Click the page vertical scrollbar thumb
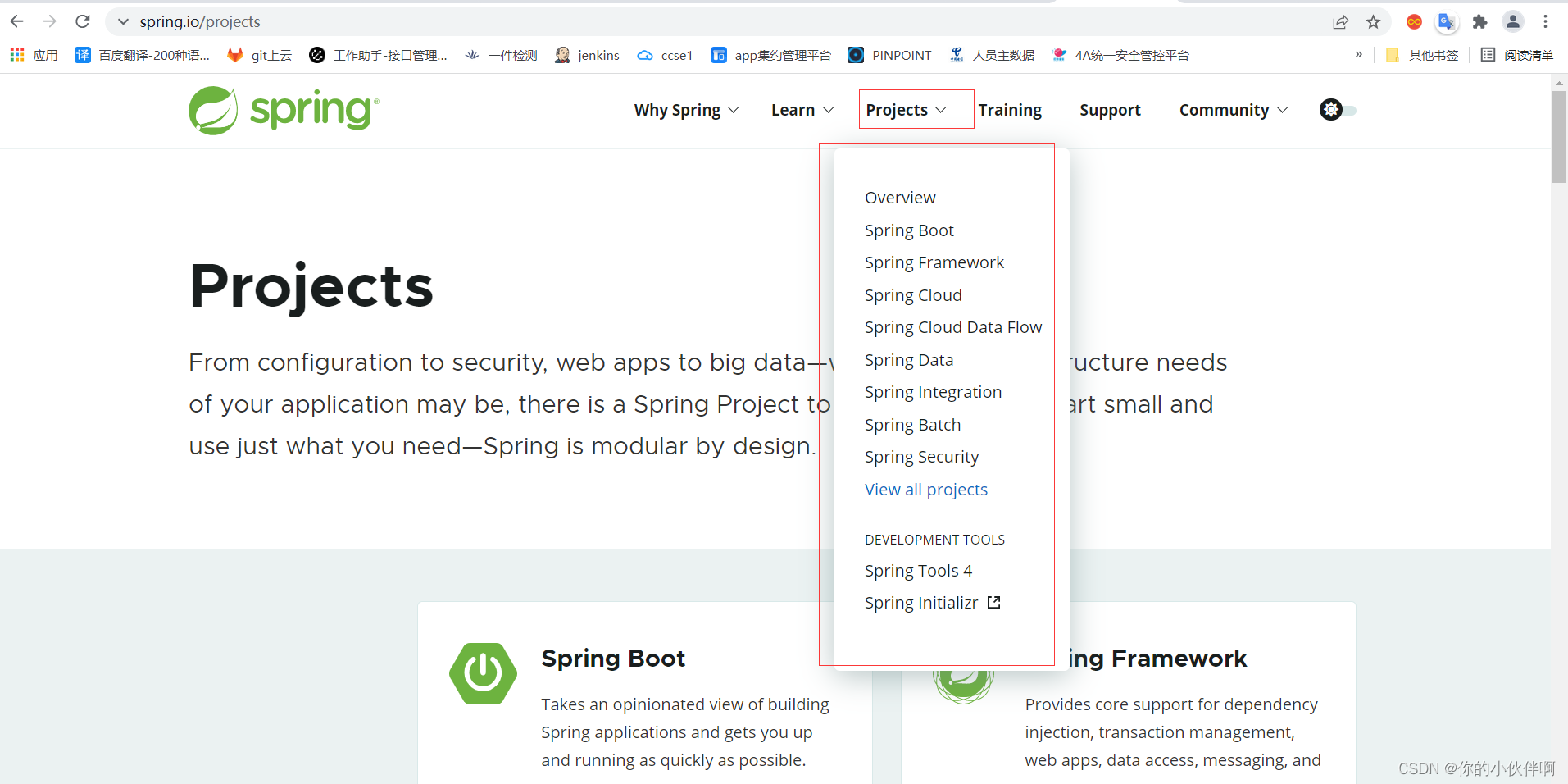 1559,136
